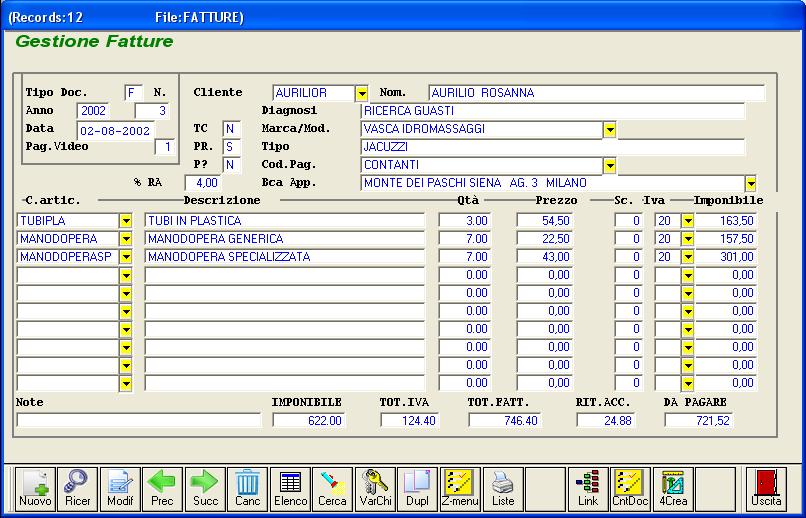Image resolution: width=806 pixels, height=518 pixels.
Task: Open Iva dropdown on MANODOPERA GENERICA row
Action: pyautogui.click(x=688, y=239)
